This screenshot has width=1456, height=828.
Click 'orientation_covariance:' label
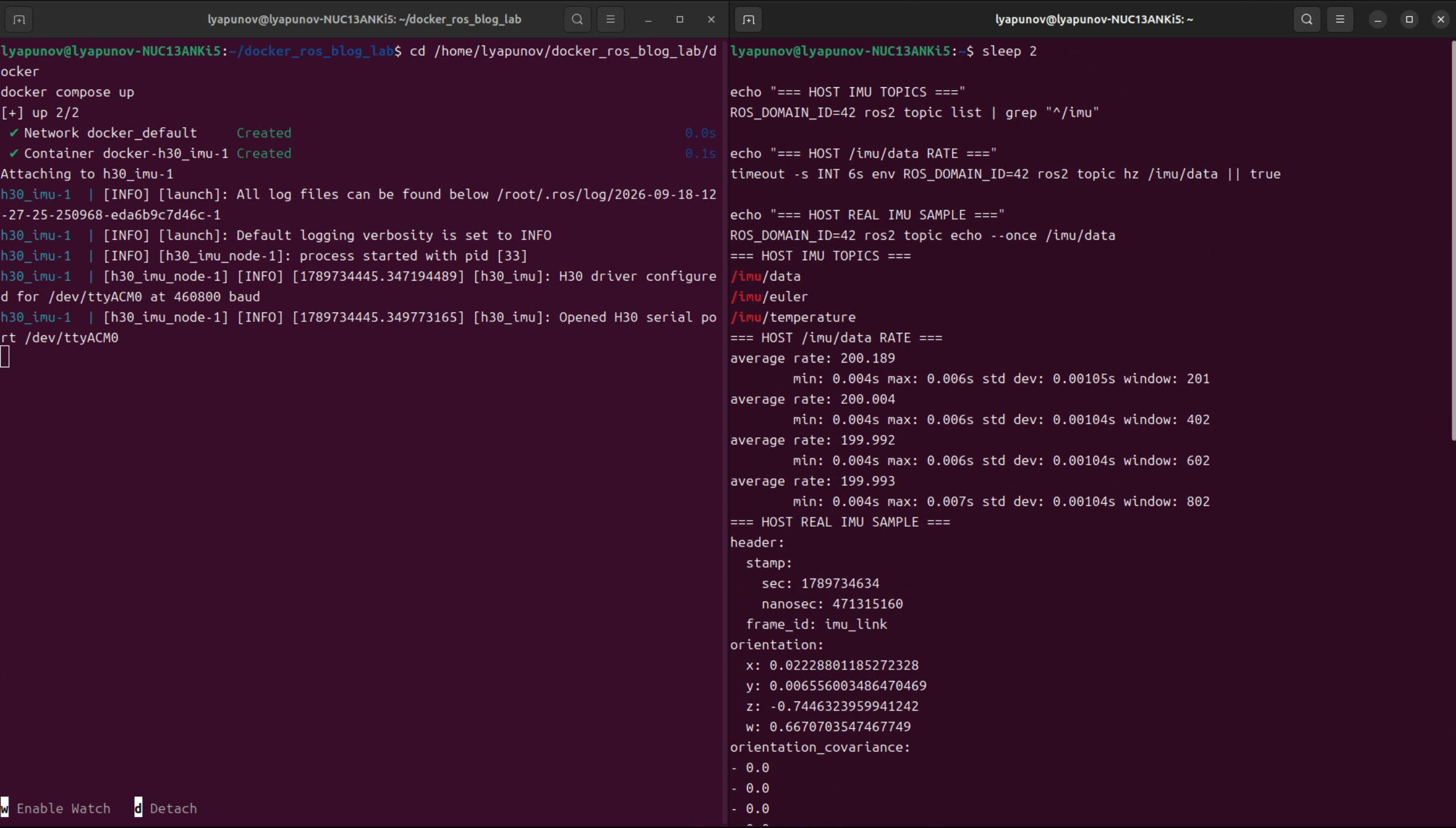pyautogui.click(x=820, y=747)
